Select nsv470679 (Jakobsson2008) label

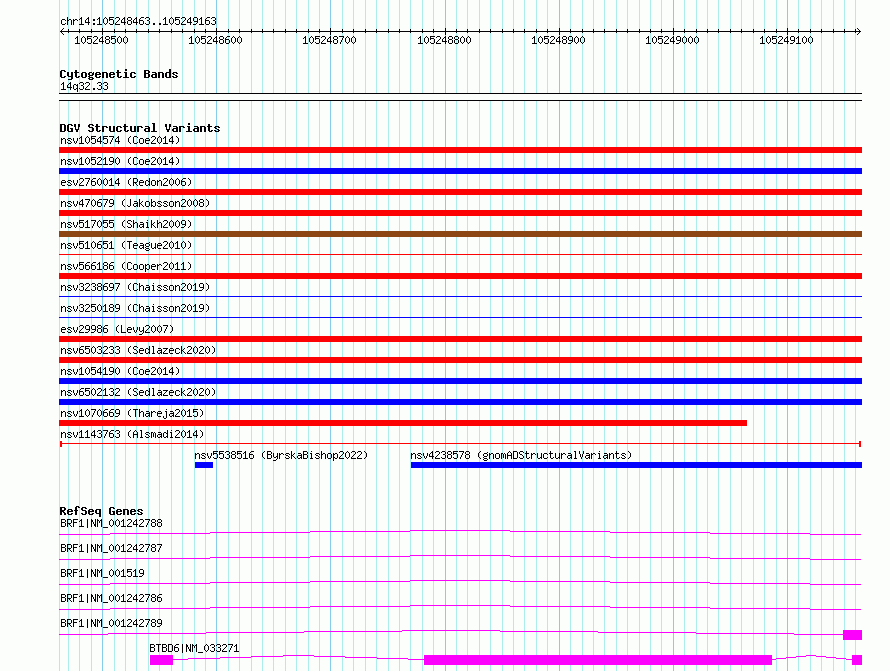click(135, 203)
